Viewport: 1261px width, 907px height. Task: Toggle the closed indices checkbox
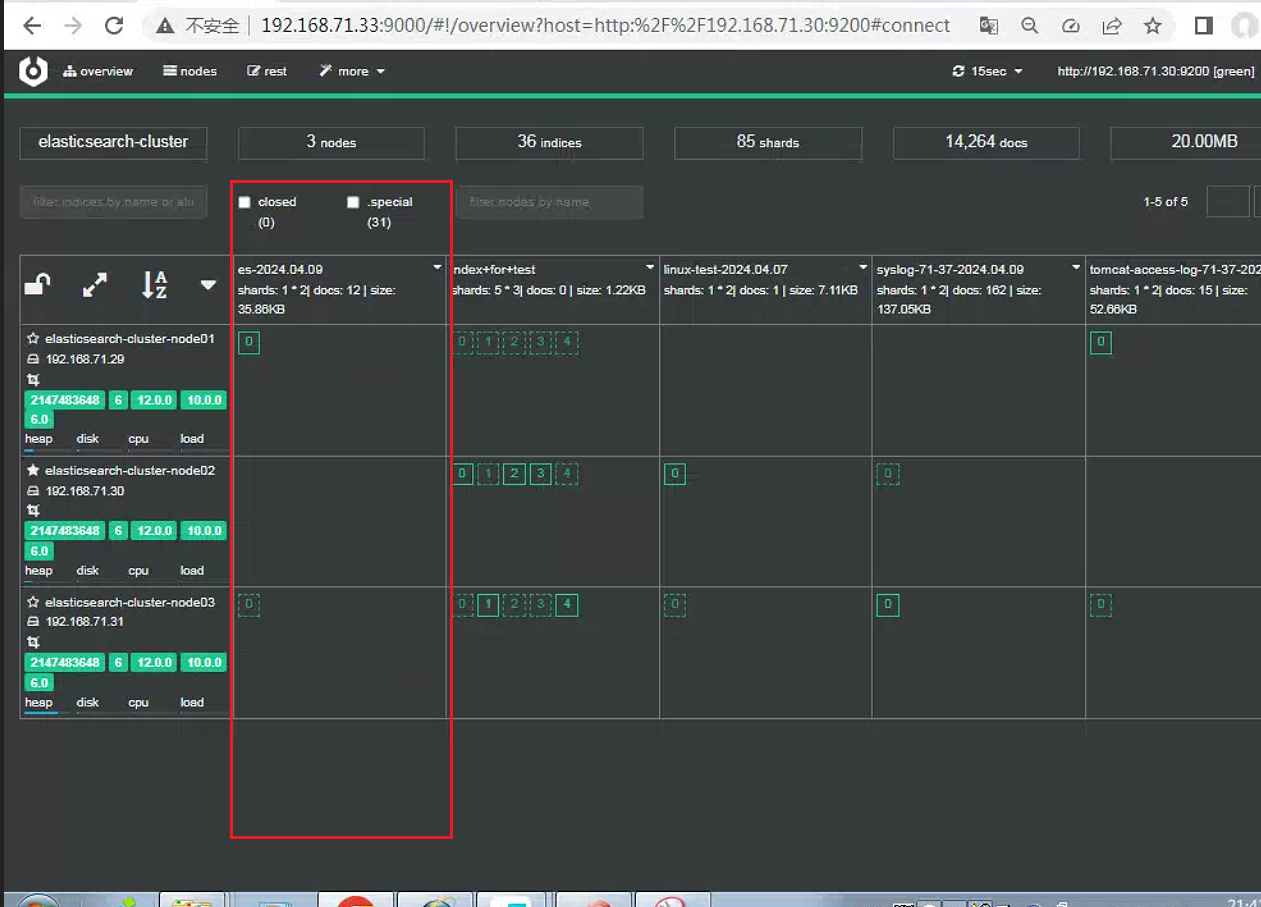point(245,202)
